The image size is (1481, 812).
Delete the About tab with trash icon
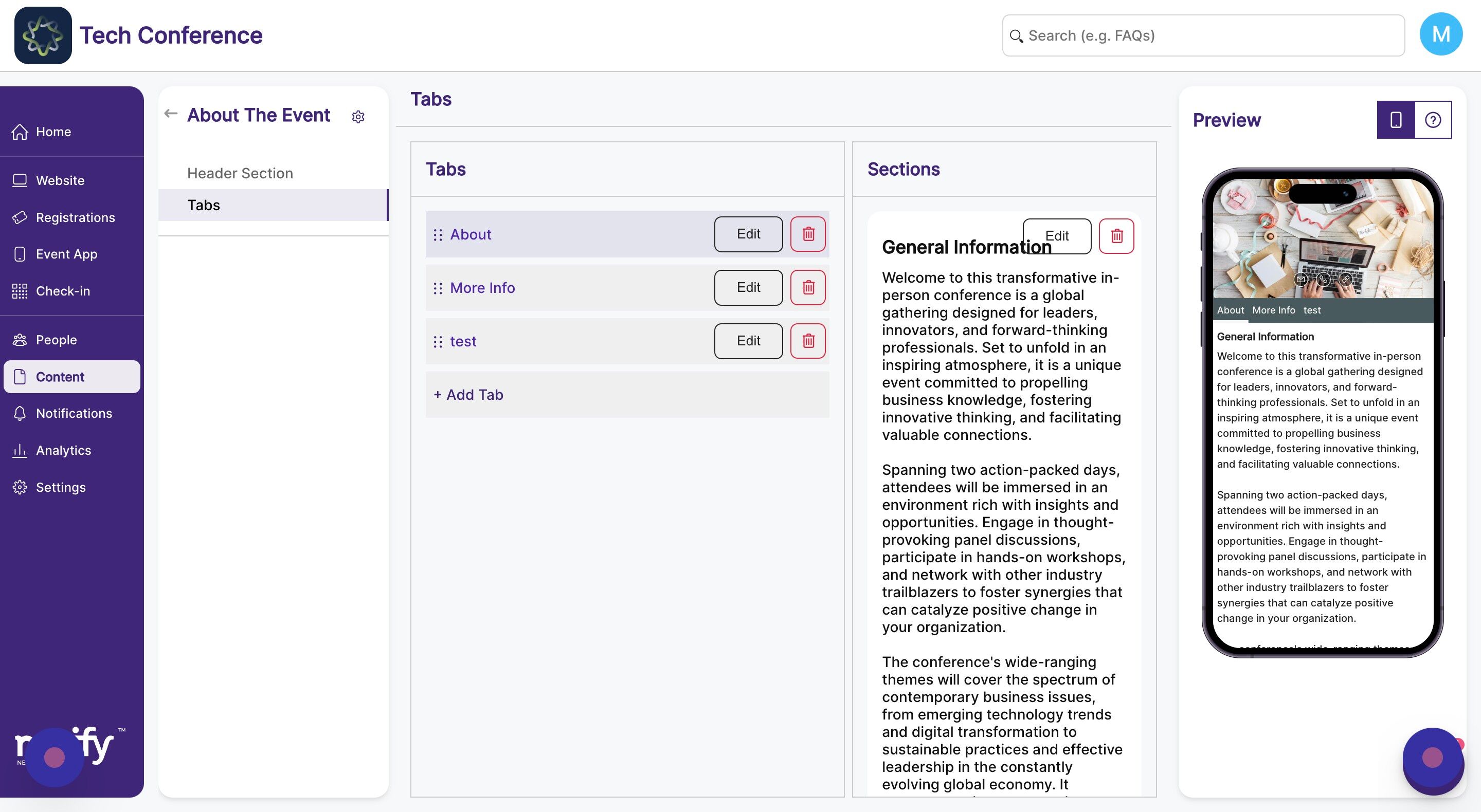[808, 234]
